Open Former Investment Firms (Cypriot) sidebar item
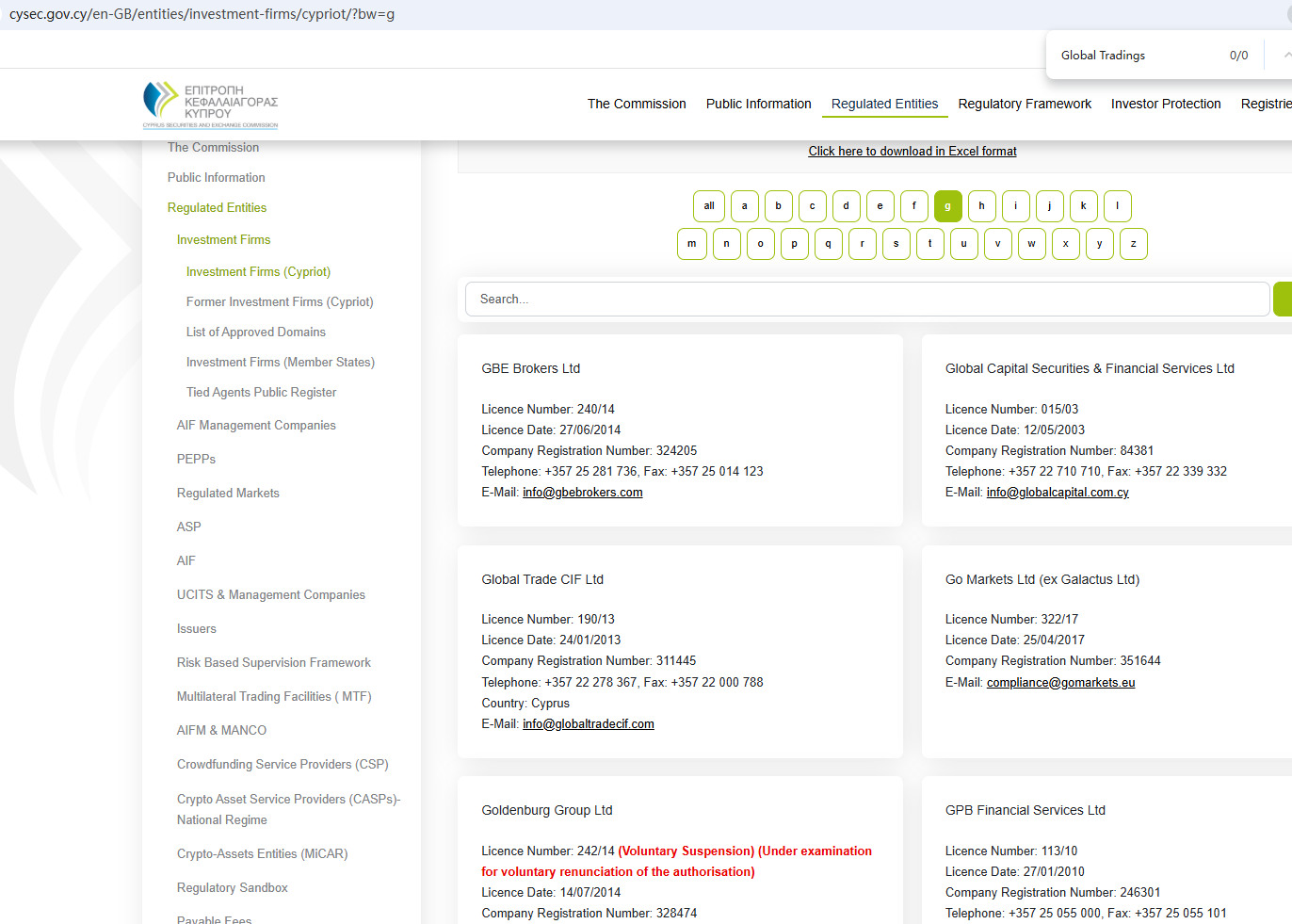The height and width of the screenshot is (924, 1292). pyautogui.click(x=280, y=302)
